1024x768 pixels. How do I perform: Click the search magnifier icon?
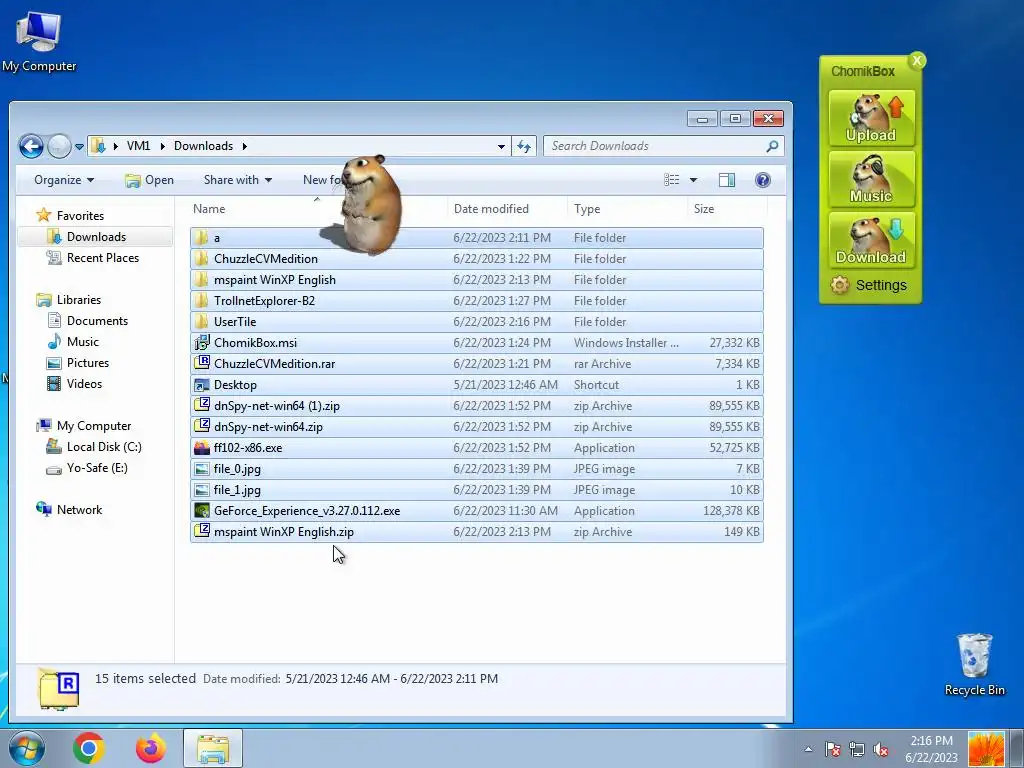click(772, 146)
